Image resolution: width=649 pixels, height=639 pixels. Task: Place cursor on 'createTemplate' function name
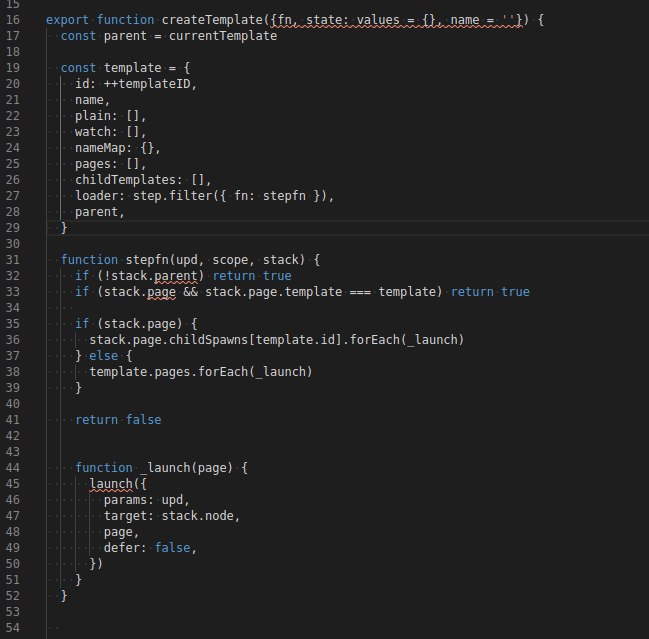pyautogui.click(x=212, y=20)
